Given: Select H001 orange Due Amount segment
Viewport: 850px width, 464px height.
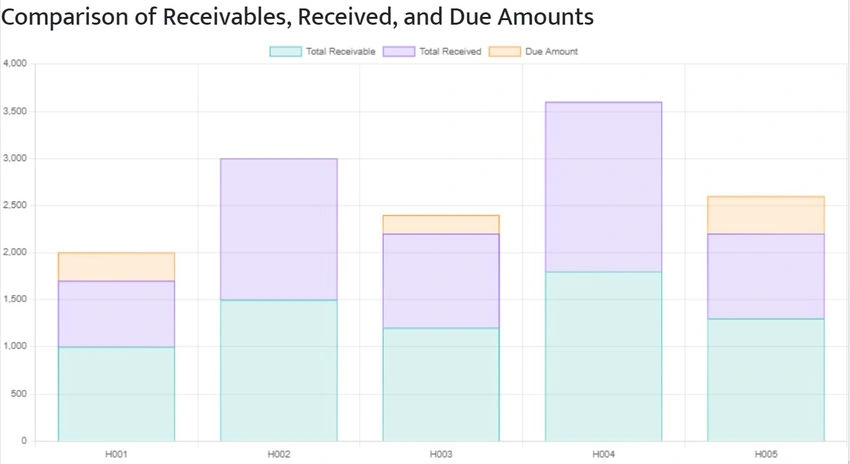Looking at the screenshot, I should pos(117,267).
